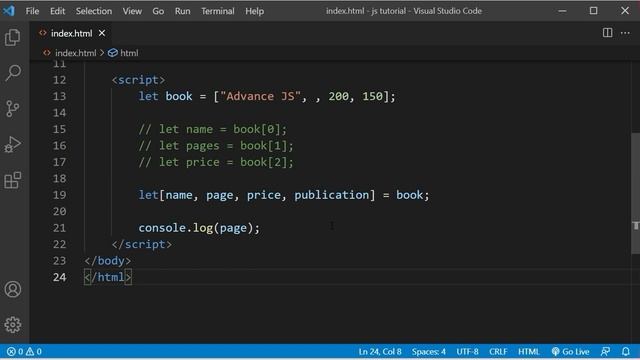Image resolution: width=640 pixels, height=360 pixels.
Task: Click comment line let price = book[2]
Action: click(x=216, y=162)
